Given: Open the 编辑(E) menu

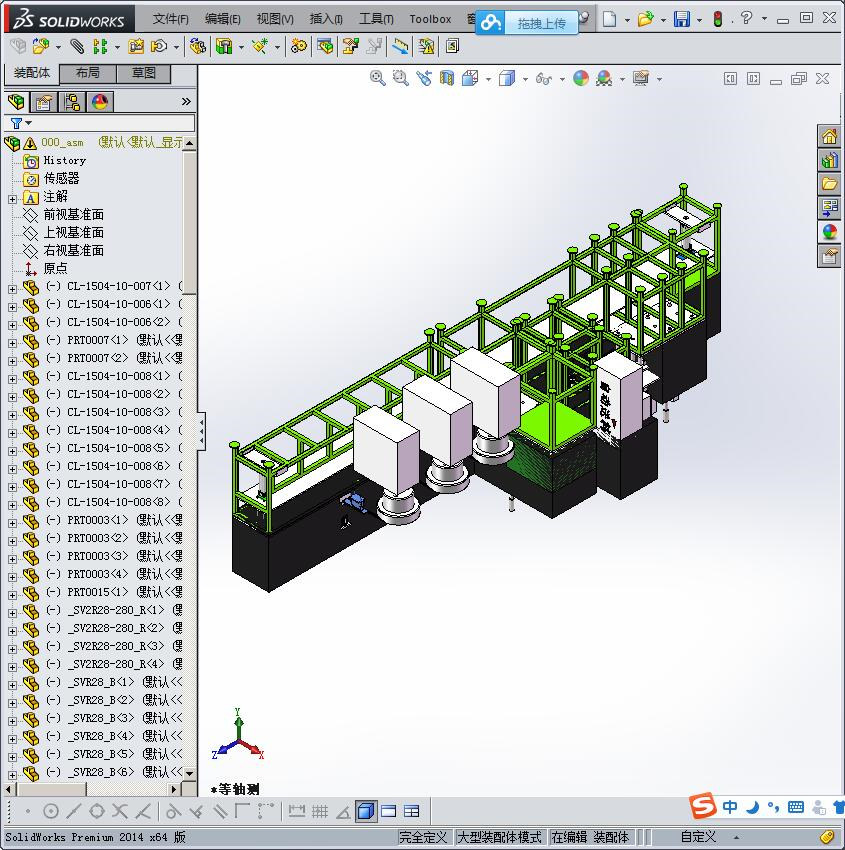Looking at the screenshot, I should (222, 19).
